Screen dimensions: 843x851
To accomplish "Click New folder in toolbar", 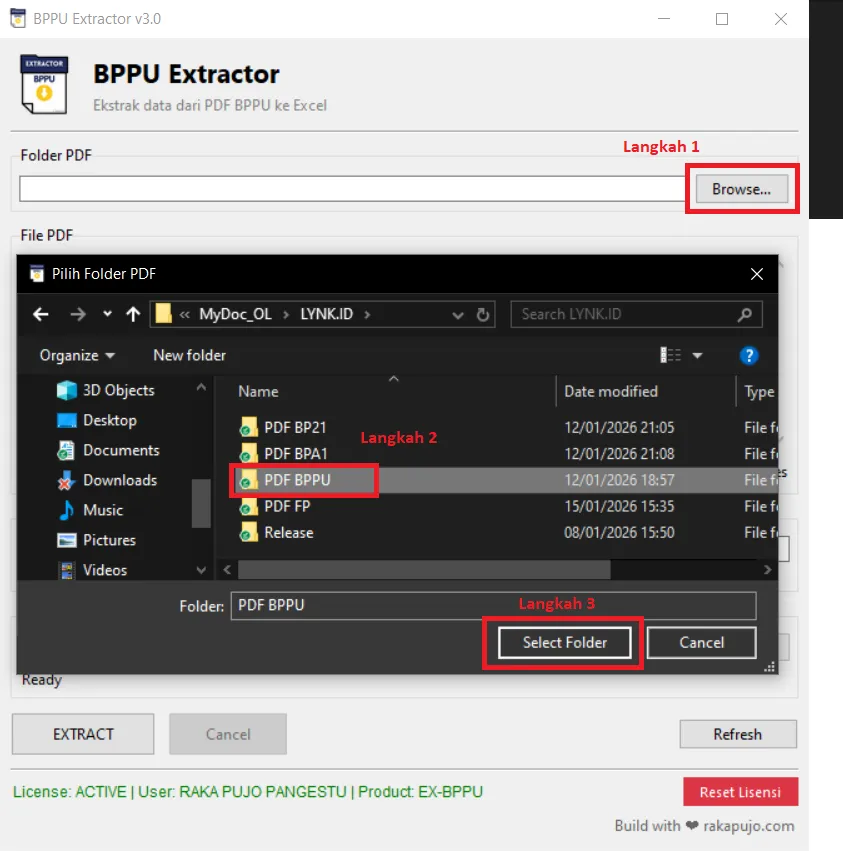I will (189, 355).
